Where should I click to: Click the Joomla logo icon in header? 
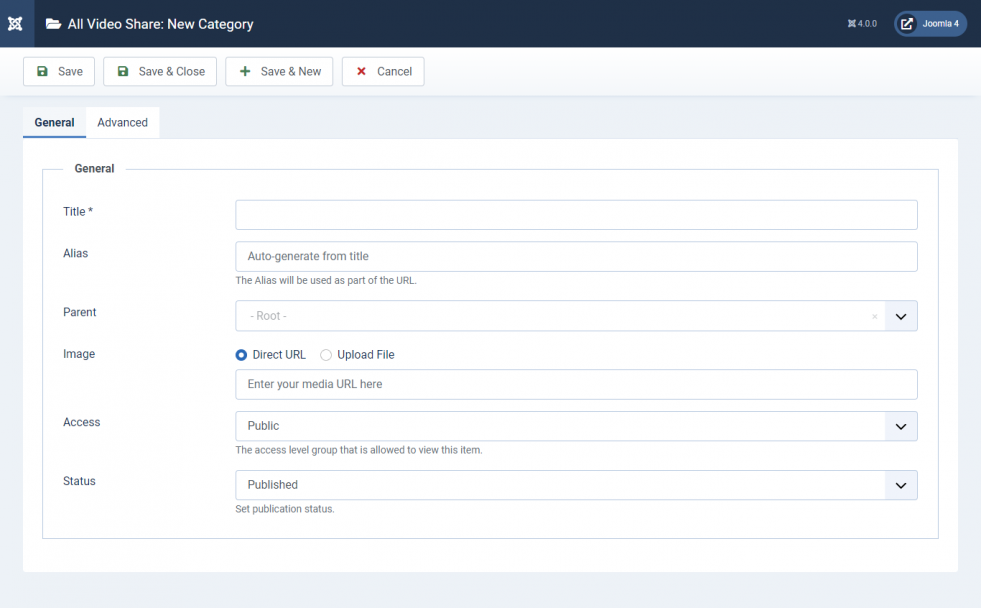coord(15,24)
